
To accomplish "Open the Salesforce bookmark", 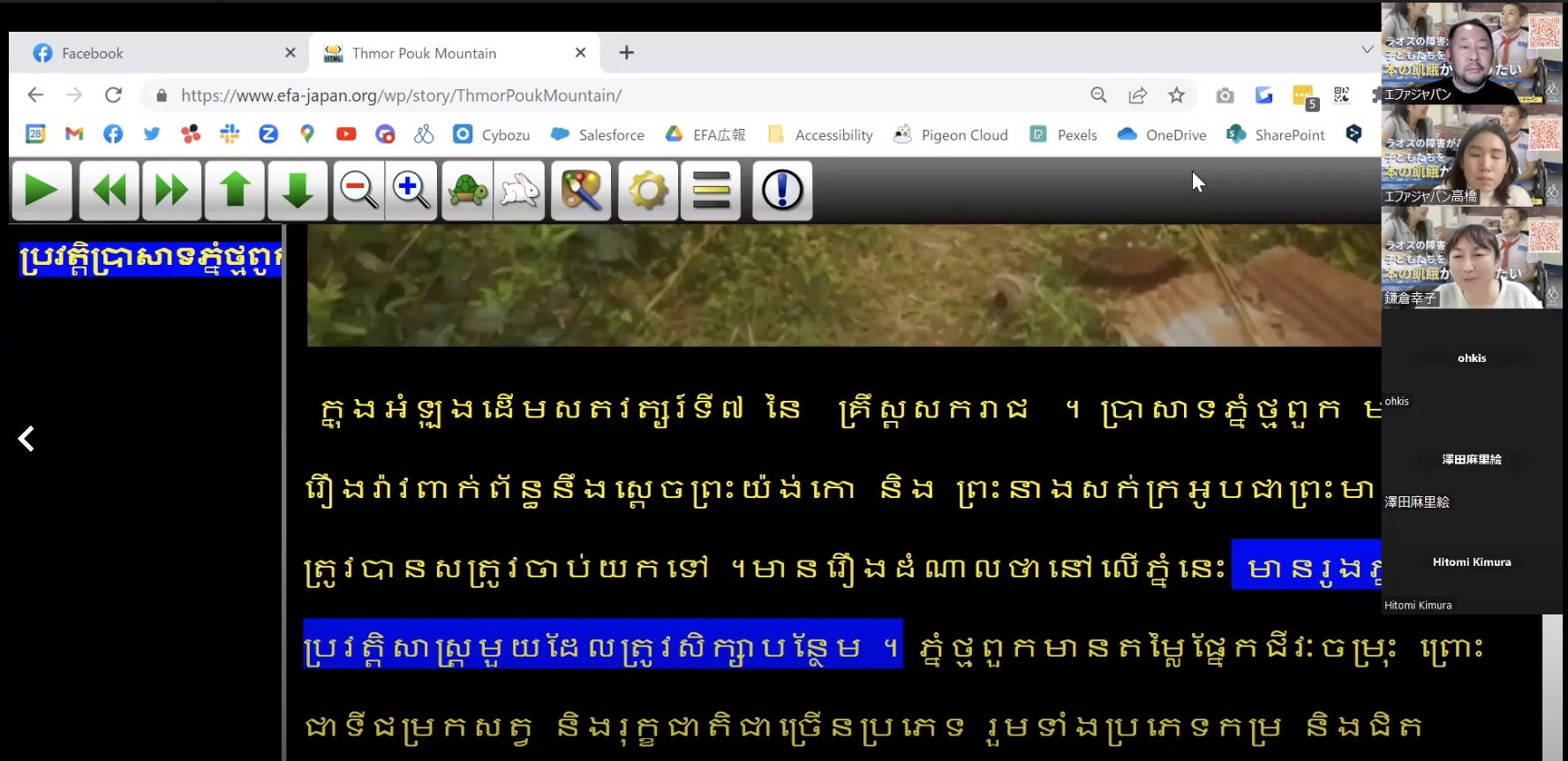I will click(x=598, y=135).
